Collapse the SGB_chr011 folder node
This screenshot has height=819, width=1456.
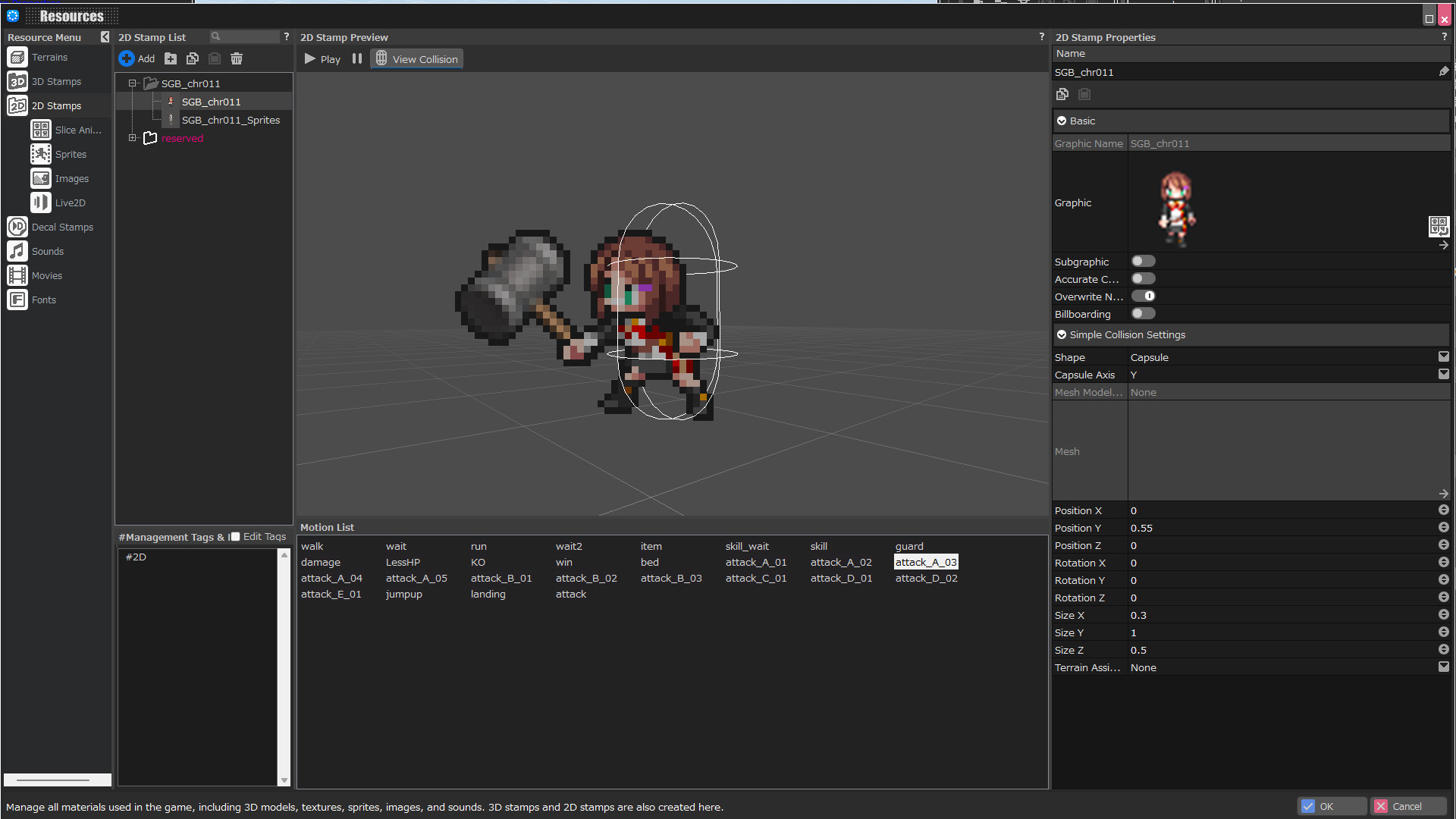point(132,83)
